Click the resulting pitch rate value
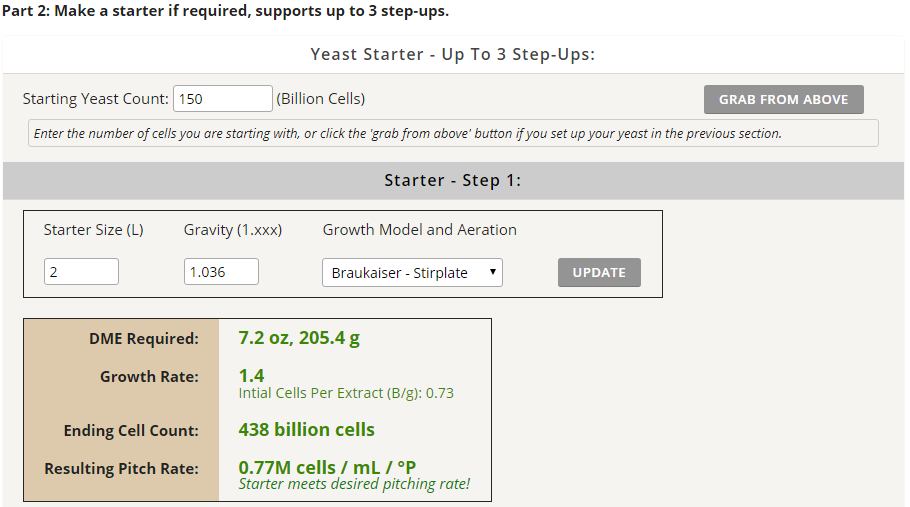This screenshot has height=507, width=910. point(327,467)
